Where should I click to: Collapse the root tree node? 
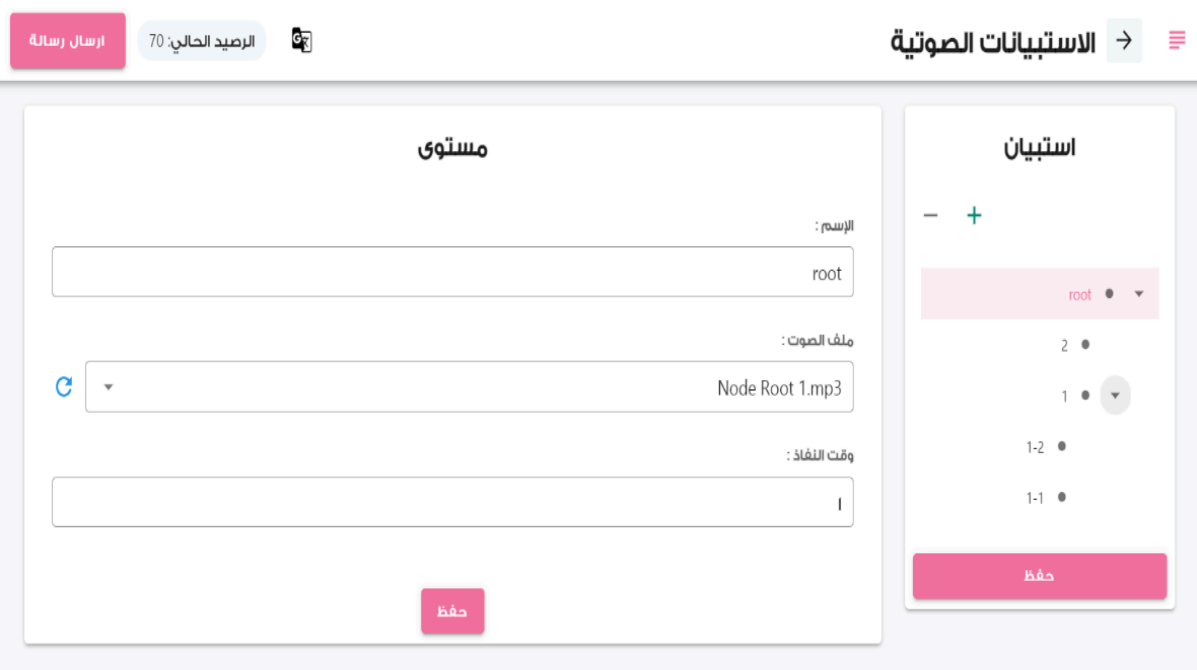click(x=1139, y=294)
